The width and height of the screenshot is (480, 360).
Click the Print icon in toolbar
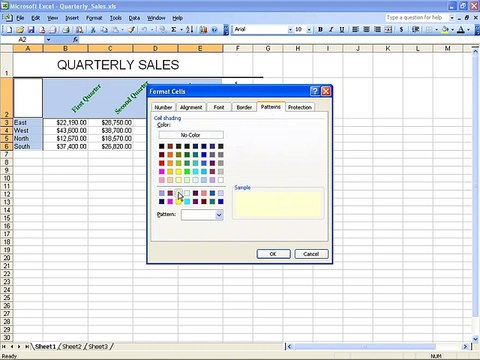pyautogui.click(x=66, y=30)
